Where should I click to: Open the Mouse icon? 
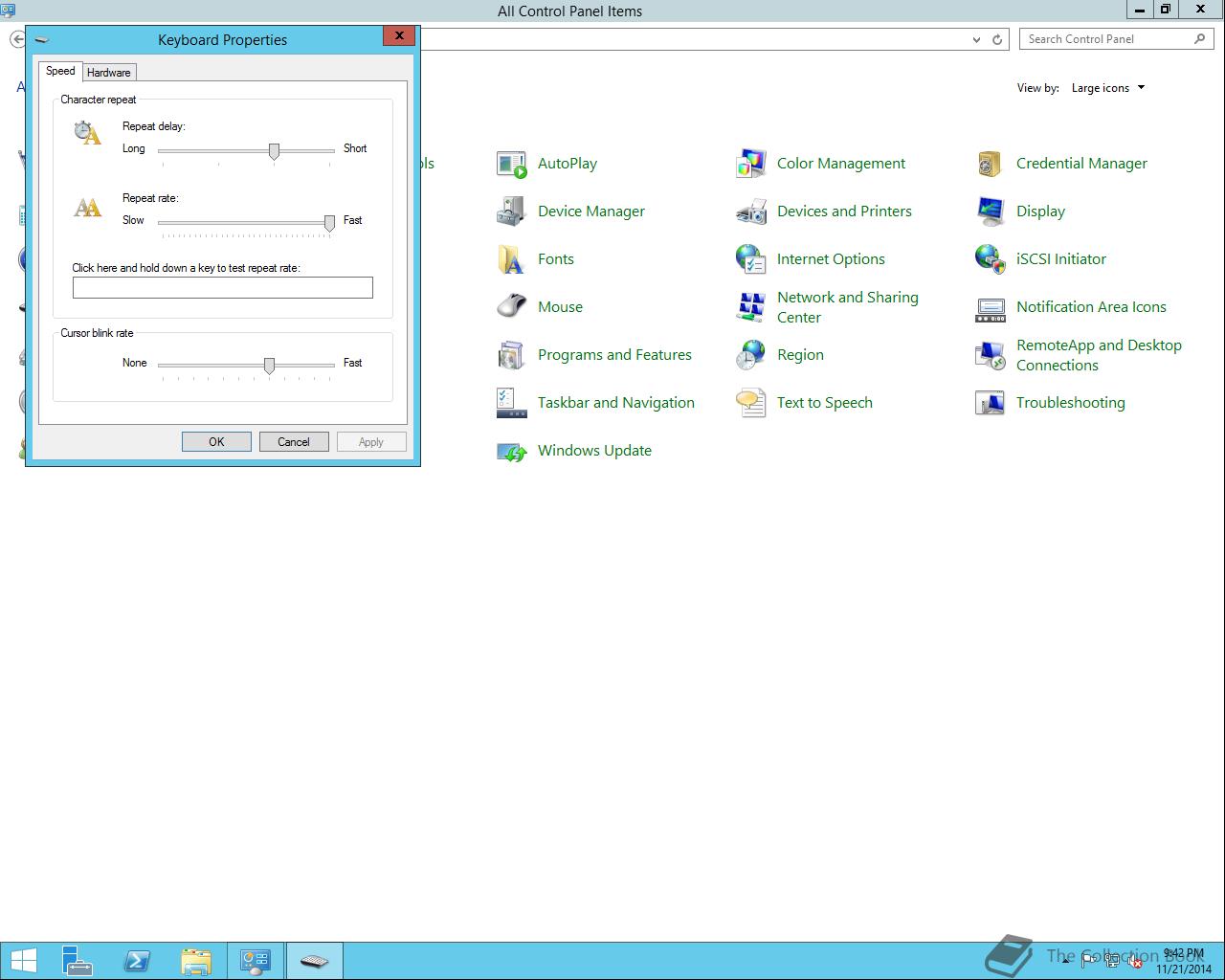[512, 307]
